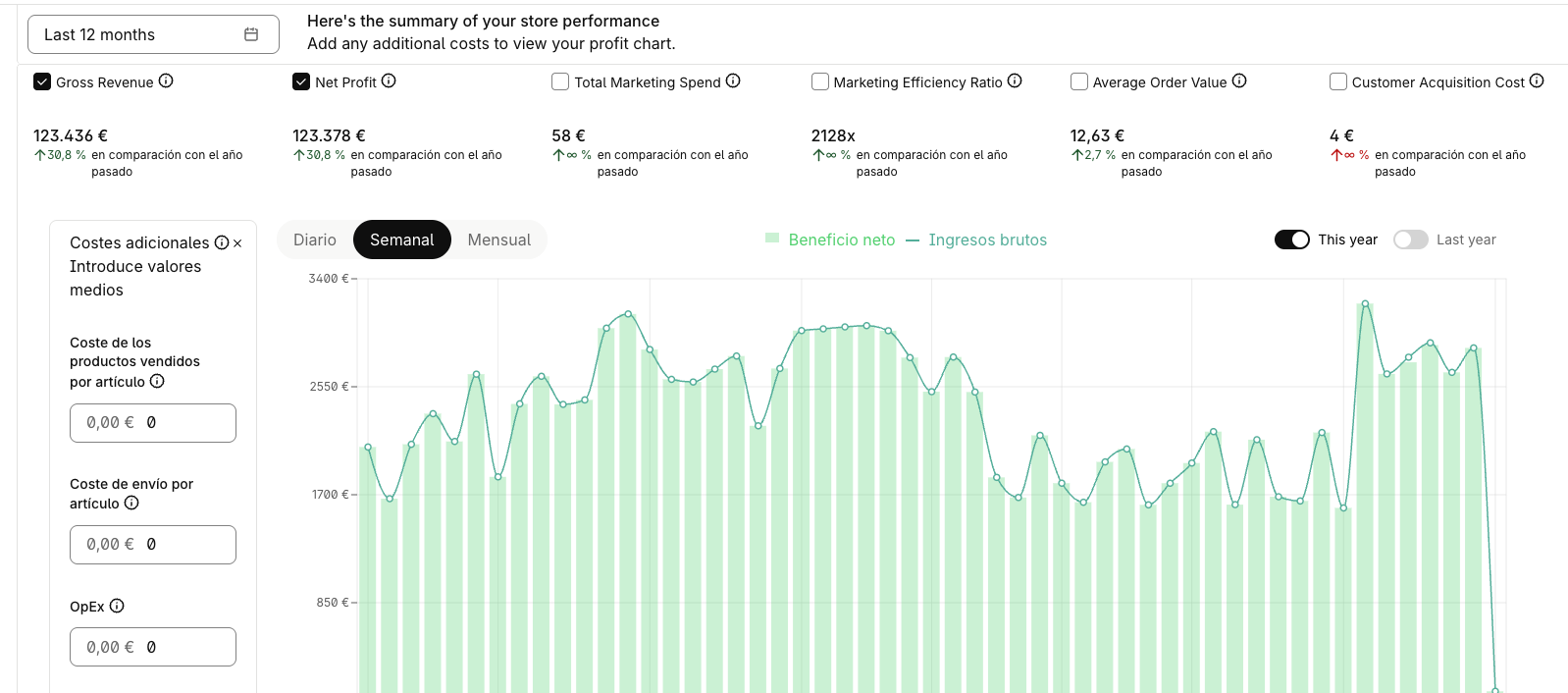Screen dimensions: 1568x693
Task: Check the Average Order Value checkbox
Action: tap(1079, 81)
